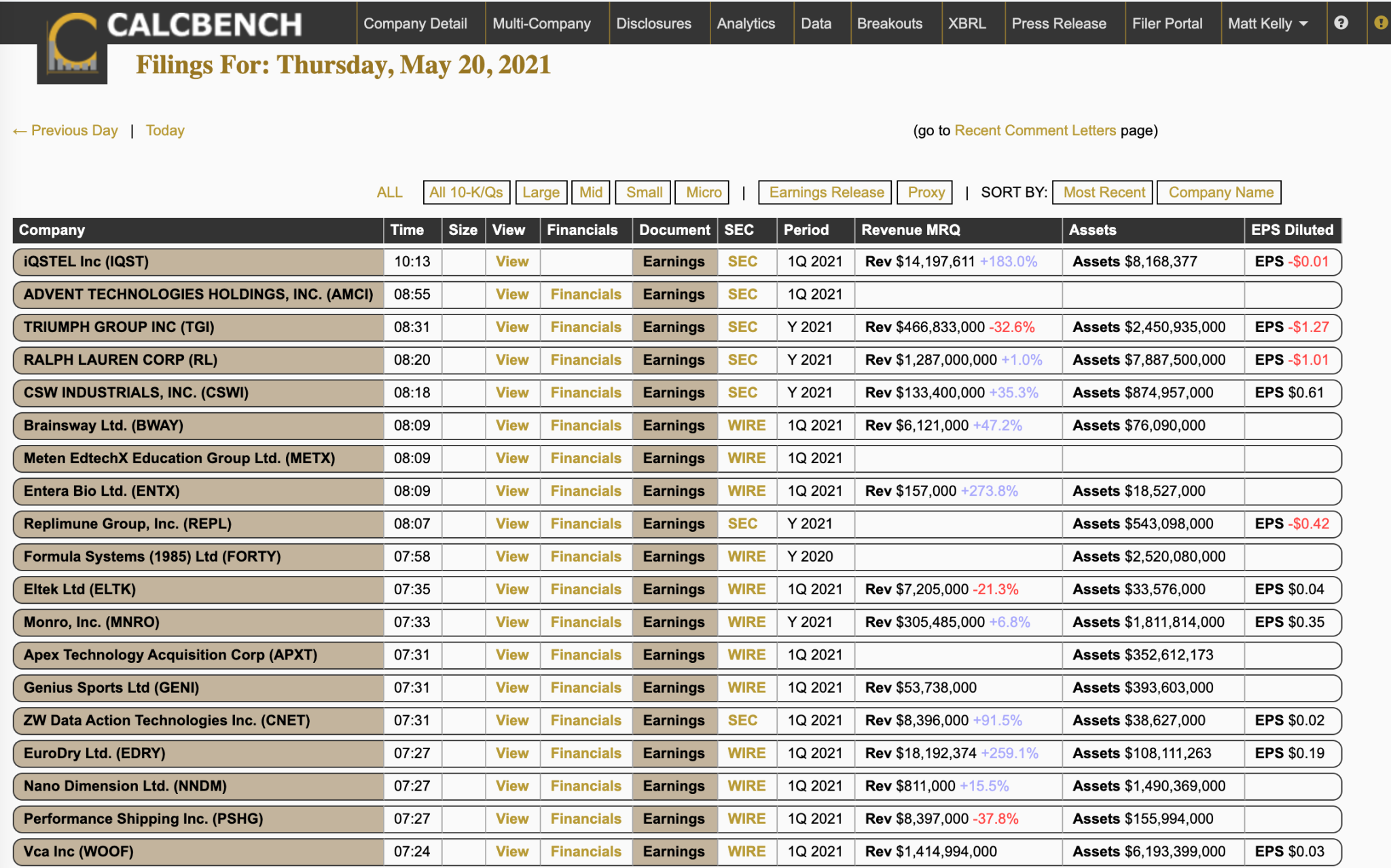Screen dimensions: 1391x868
Task: Expand the Matt Kelly user dropdown
Action: tap(1267, 23)
